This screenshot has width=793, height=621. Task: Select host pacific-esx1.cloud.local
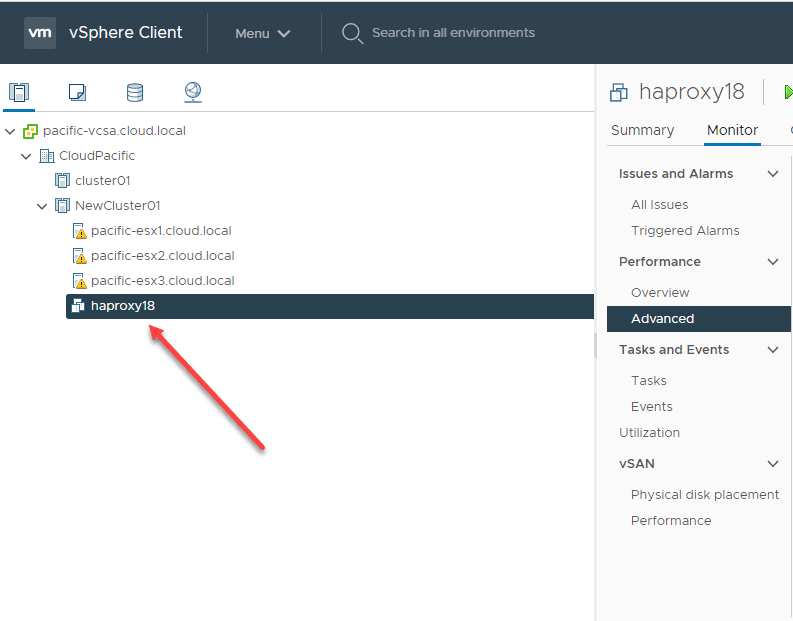coord(161,231)
